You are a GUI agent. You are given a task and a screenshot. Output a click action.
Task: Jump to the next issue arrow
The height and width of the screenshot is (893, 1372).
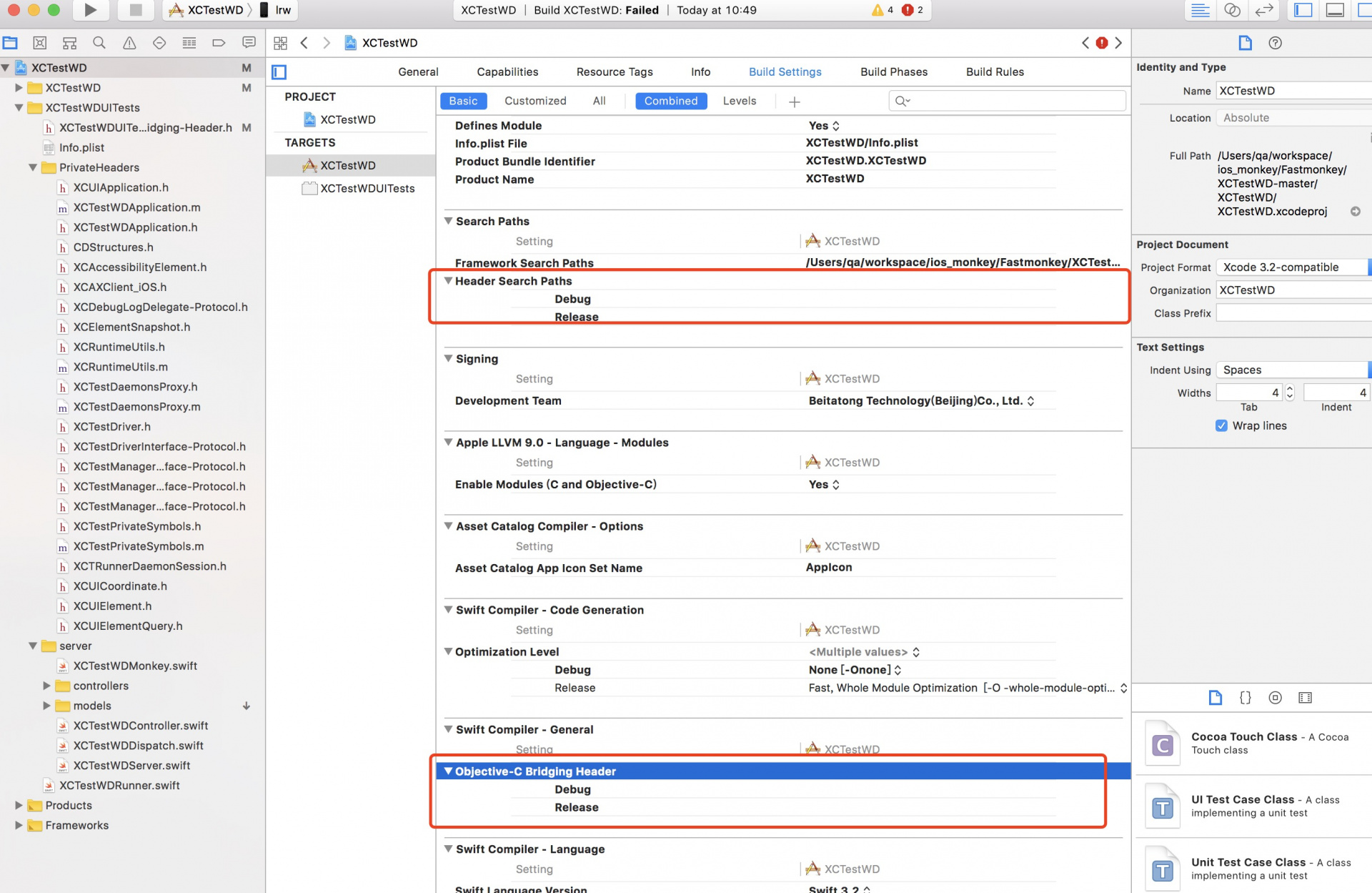coord(1118,43)
